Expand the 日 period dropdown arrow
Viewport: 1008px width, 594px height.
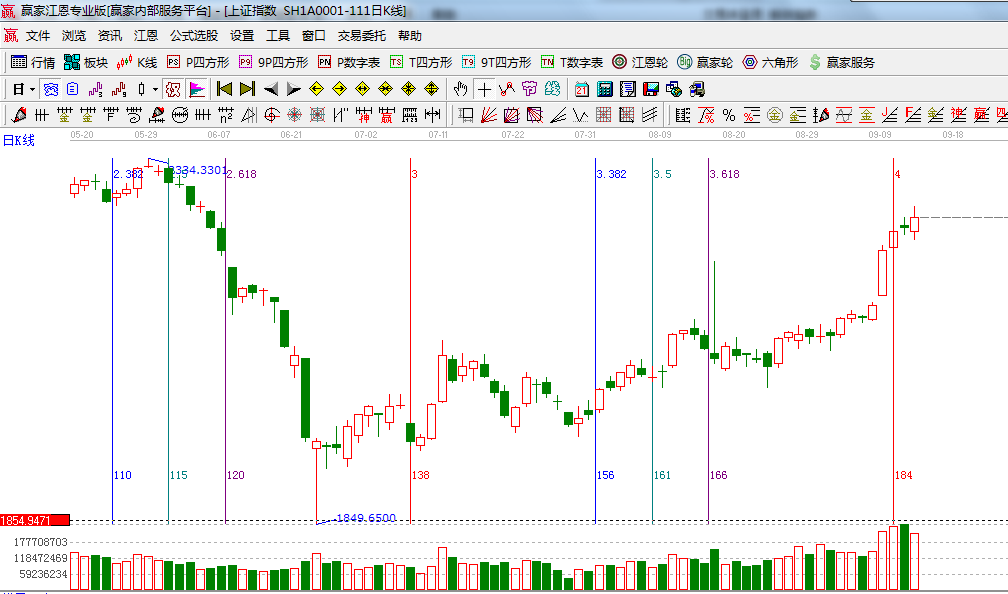click(x=32, y=89)
